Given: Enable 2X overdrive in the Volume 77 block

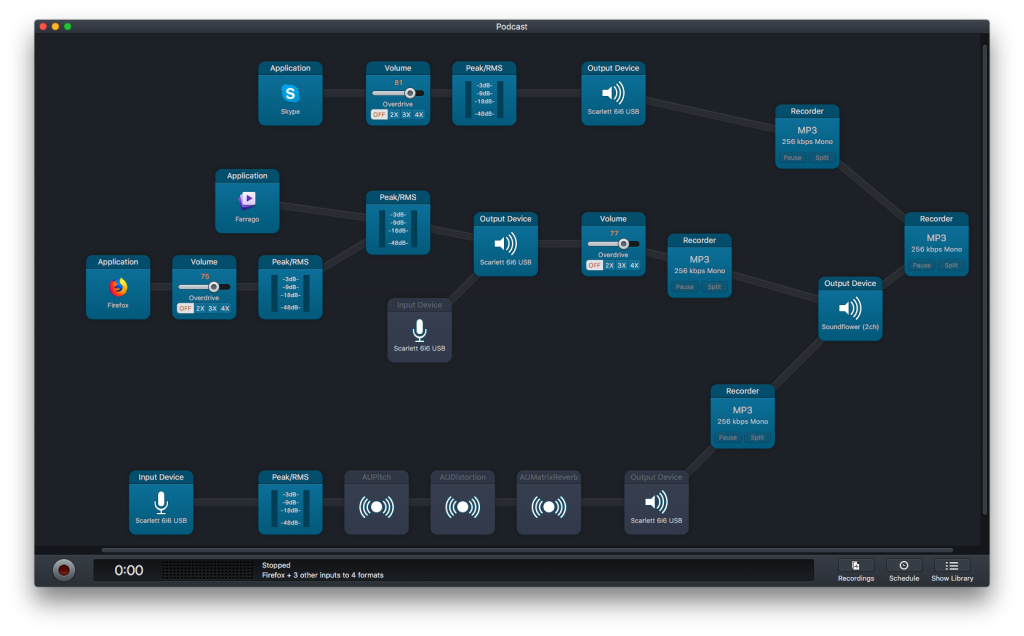Looking at the screenshot, I should point(609,266).
